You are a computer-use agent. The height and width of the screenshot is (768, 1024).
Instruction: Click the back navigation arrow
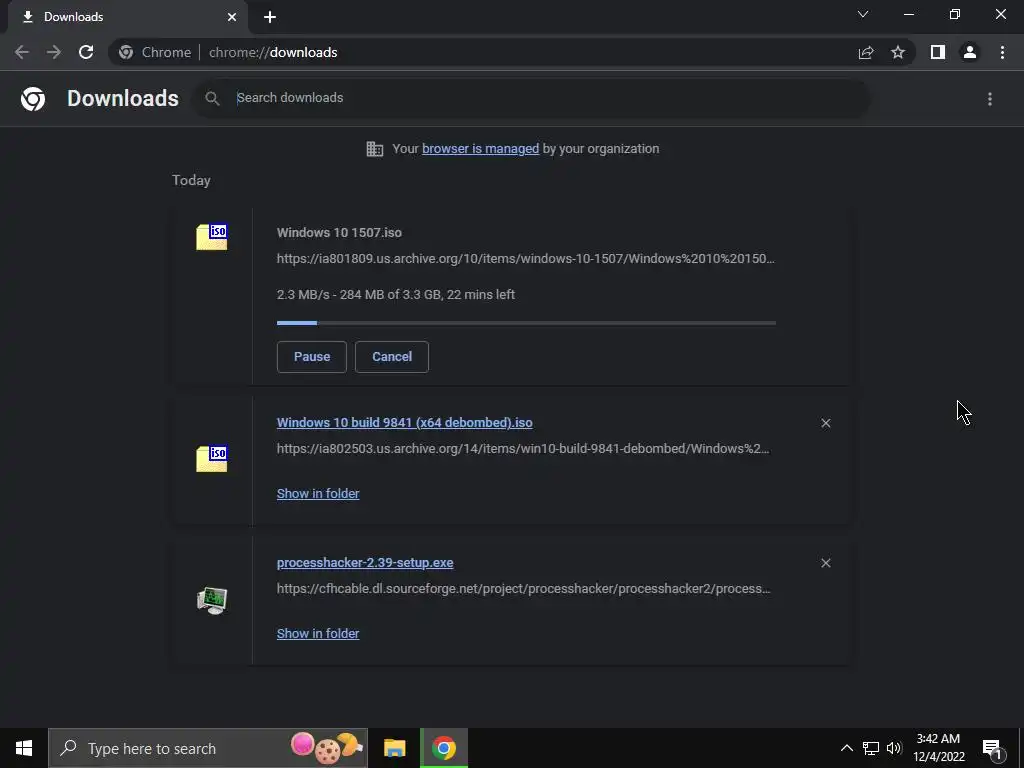tap(22, 52)
